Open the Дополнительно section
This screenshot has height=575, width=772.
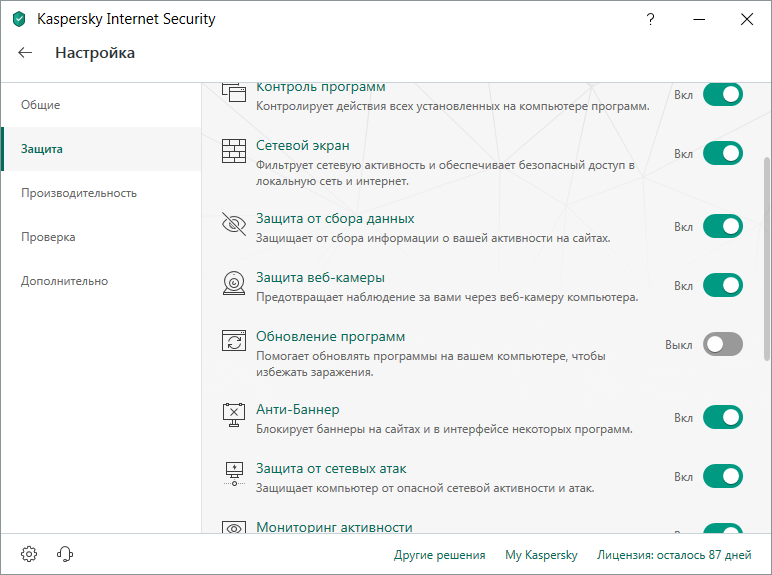[101, 281]
